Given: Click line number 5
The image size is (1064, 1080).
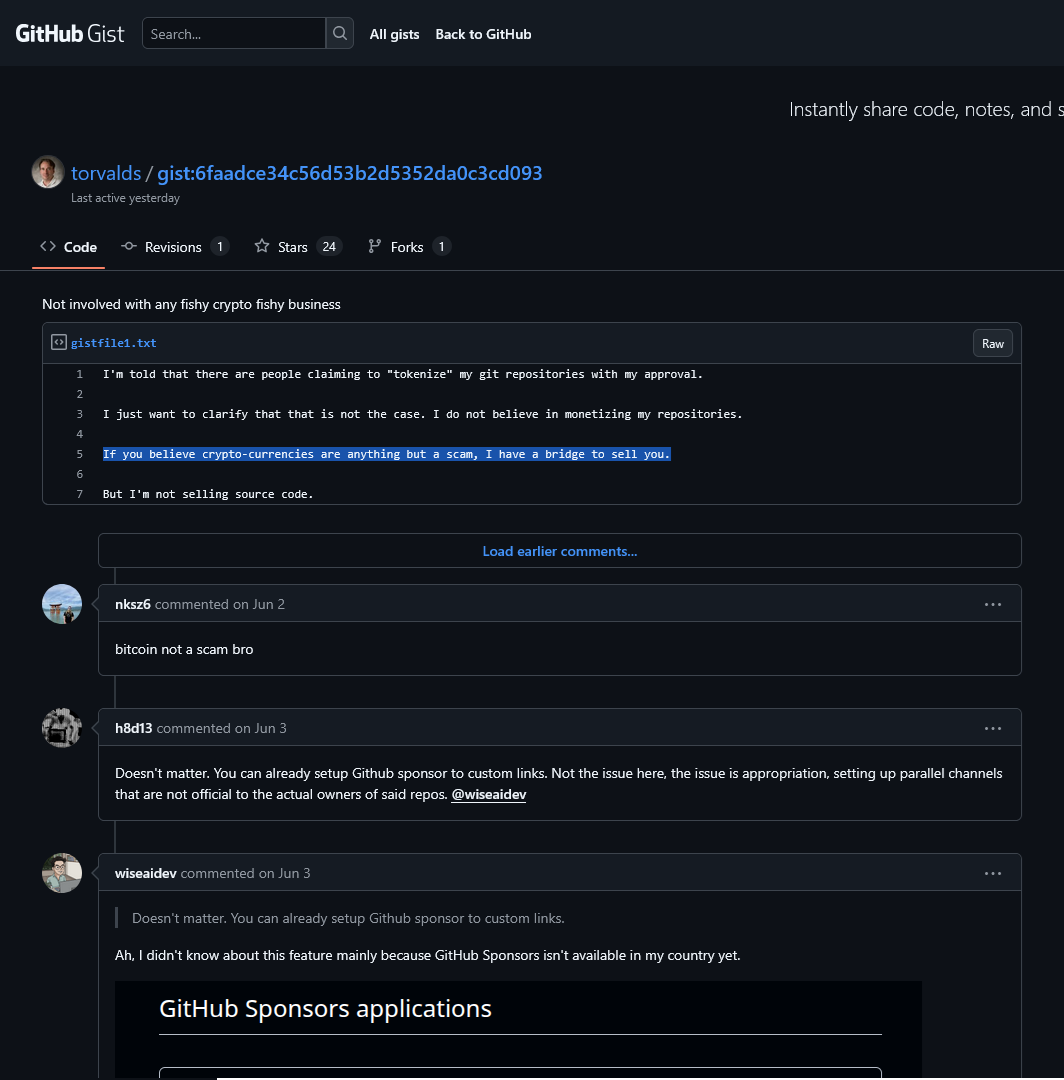Looking at the screenshot, I should coord(79,454).
